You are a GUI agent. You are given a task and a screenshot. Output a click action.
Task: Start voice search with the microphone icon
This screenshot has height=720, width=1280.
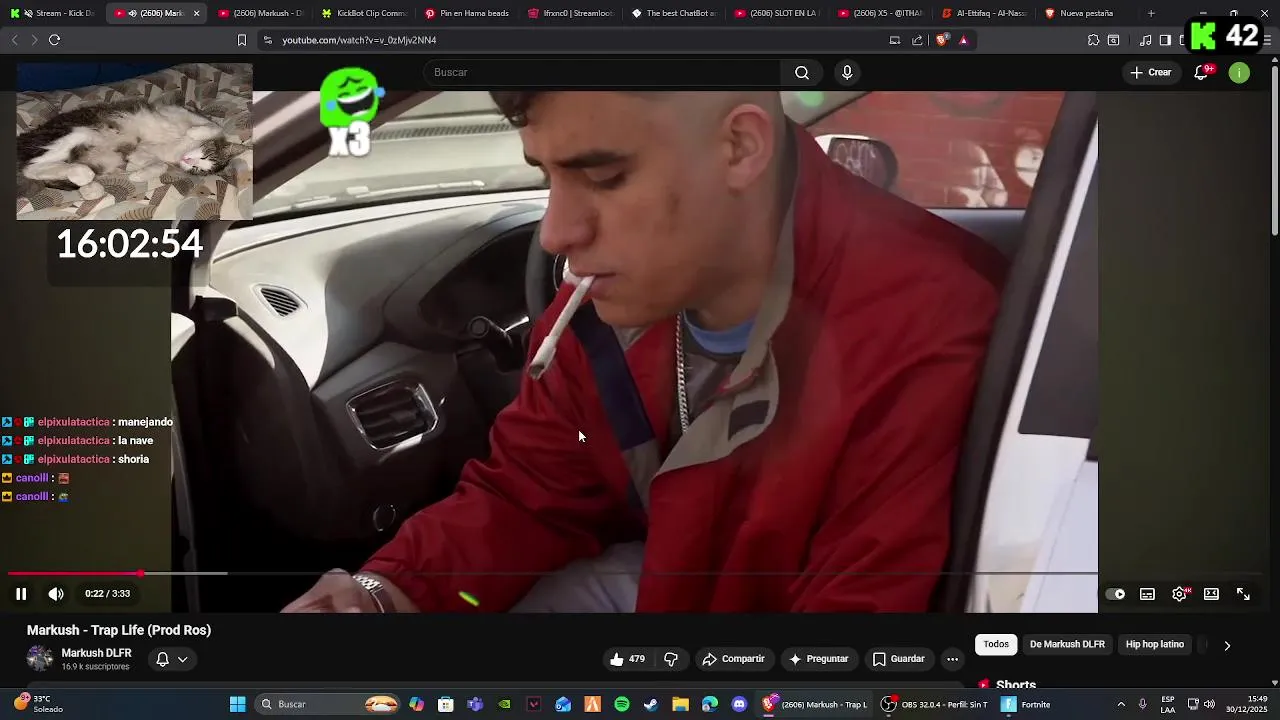pos(847,72)
